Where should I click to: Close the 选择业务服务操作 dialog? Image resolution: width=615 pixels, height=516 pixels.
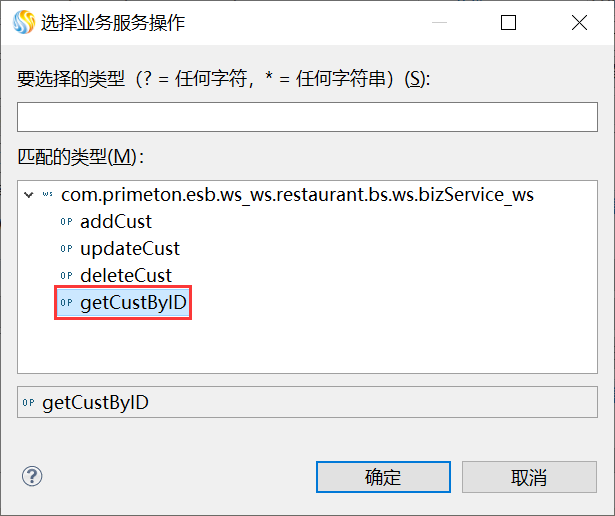579,22
